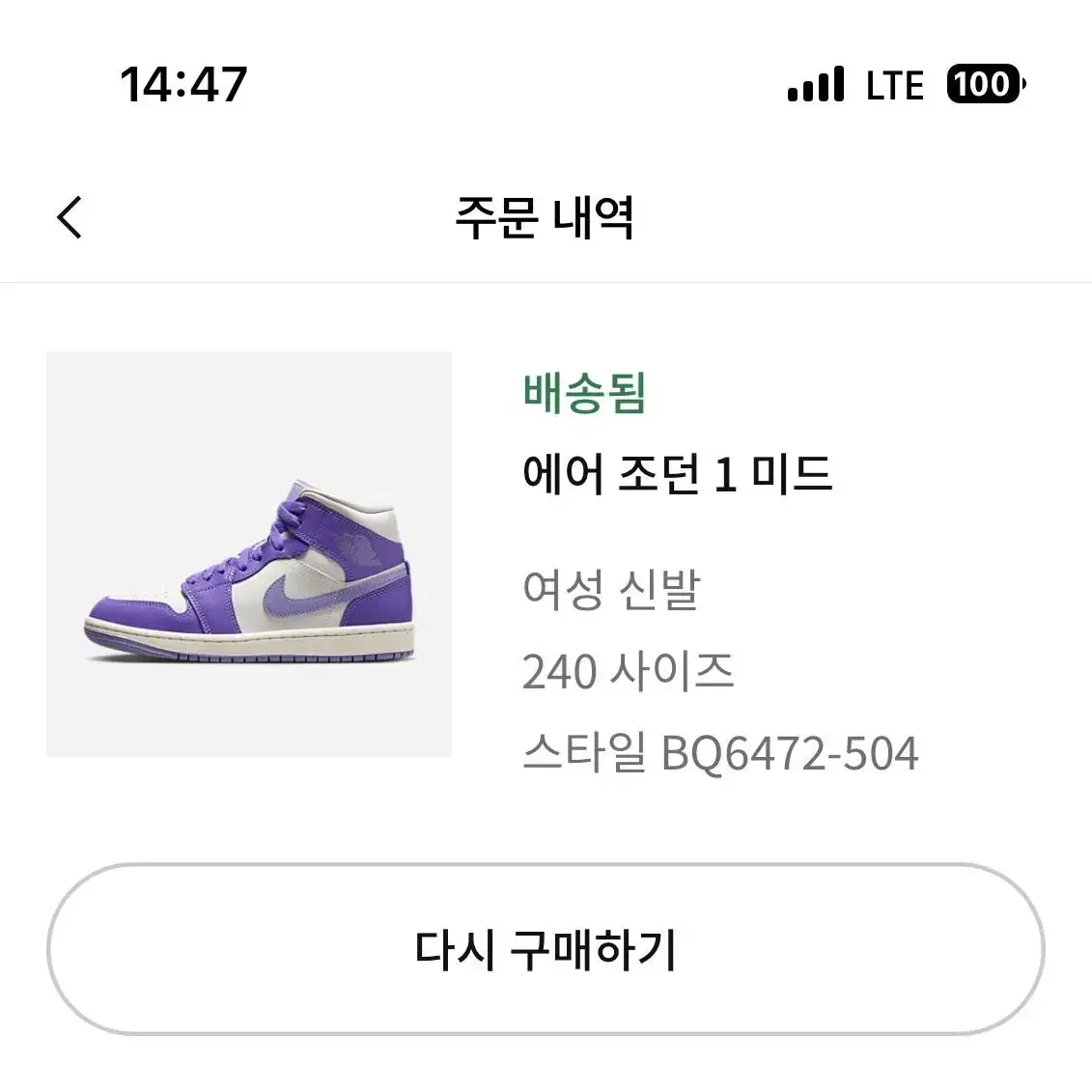This screenshot has height=1092, width=1092.
Task: Tap the wings logo on sneaker collar
Action: click(x=360, y=546)
